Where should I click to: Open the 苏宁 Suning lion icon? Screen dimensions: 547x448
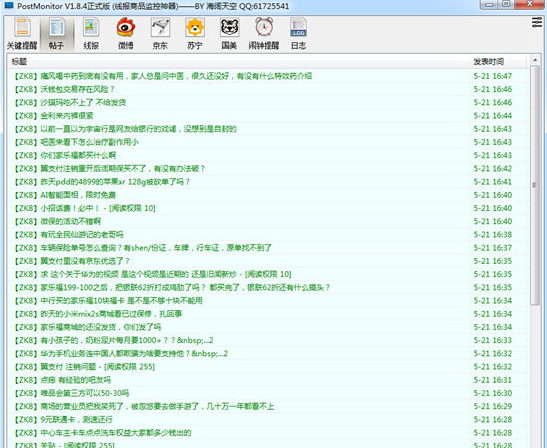[x=195, y=34]
